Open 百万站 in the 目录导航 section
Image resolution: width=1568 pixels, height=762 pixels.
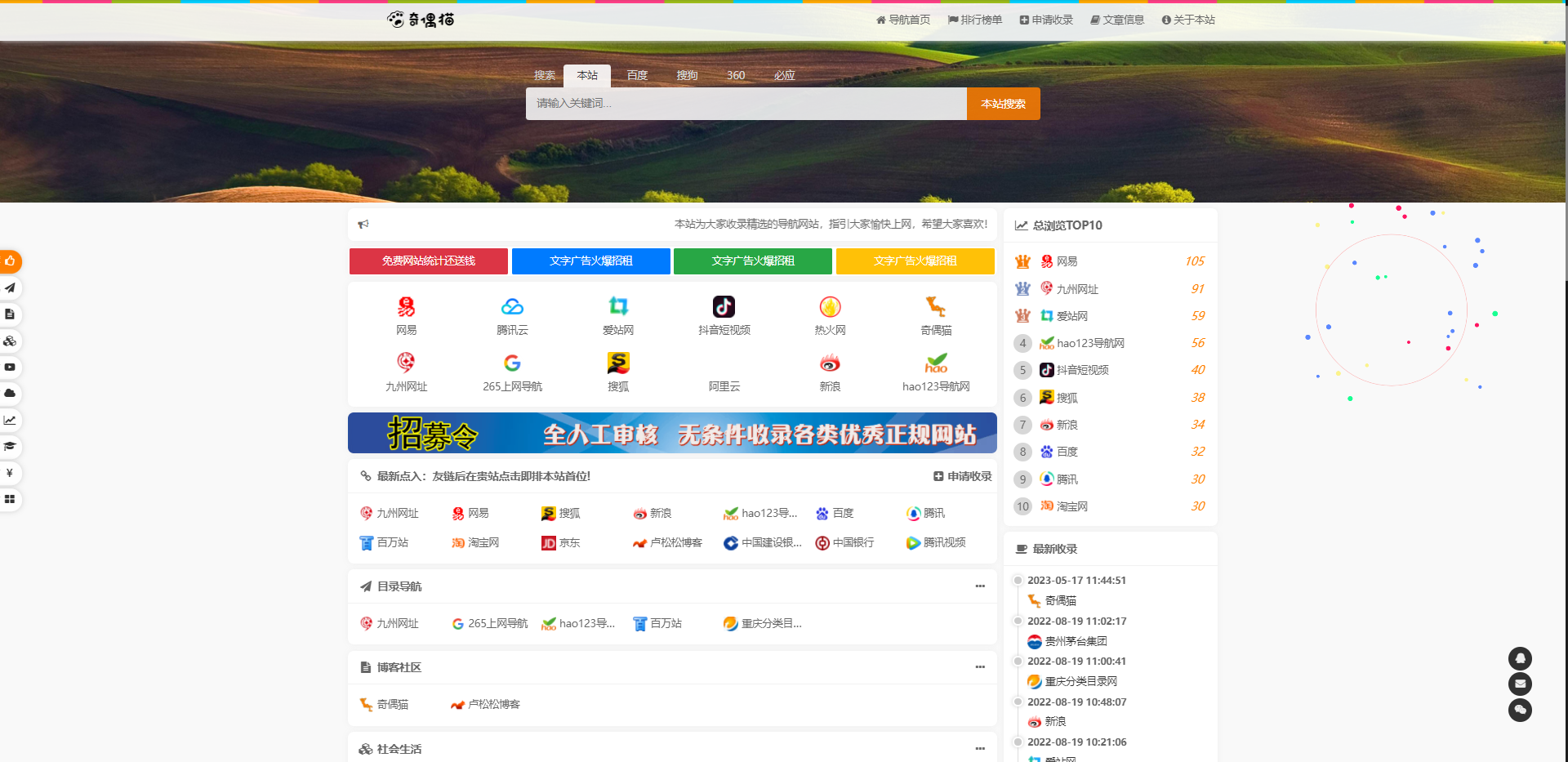pos(657,623)
